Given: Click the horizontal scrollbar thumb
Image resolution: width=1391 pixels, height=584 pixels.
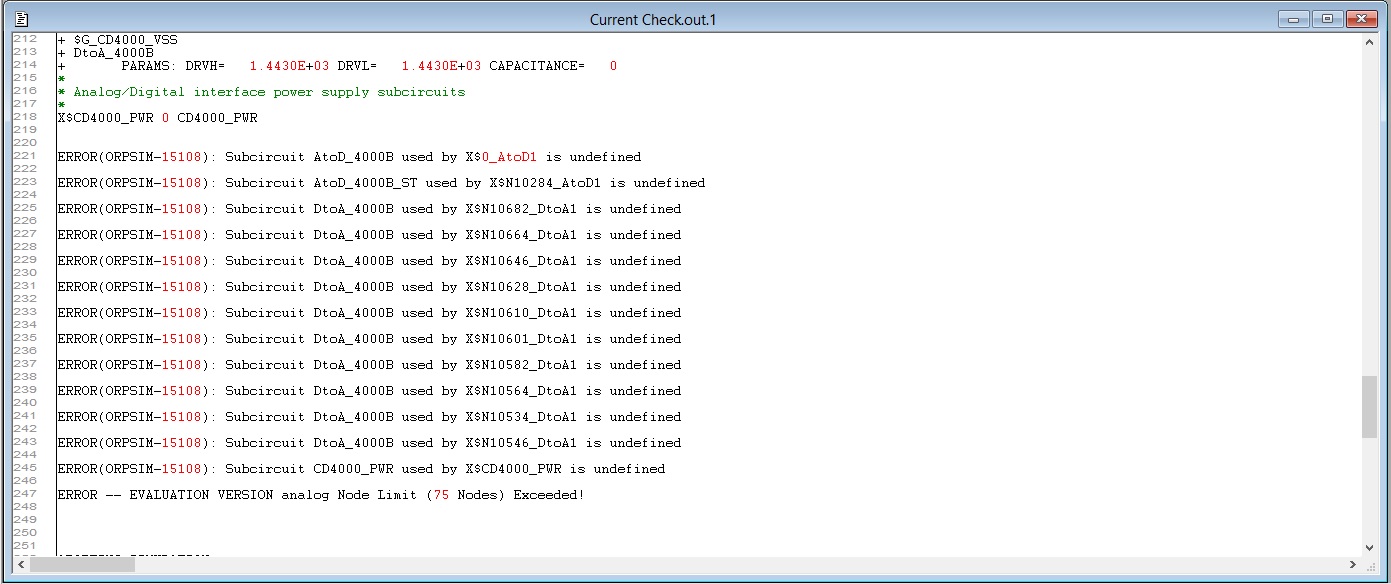Looking at the screenshot, I should click(82, 565).
